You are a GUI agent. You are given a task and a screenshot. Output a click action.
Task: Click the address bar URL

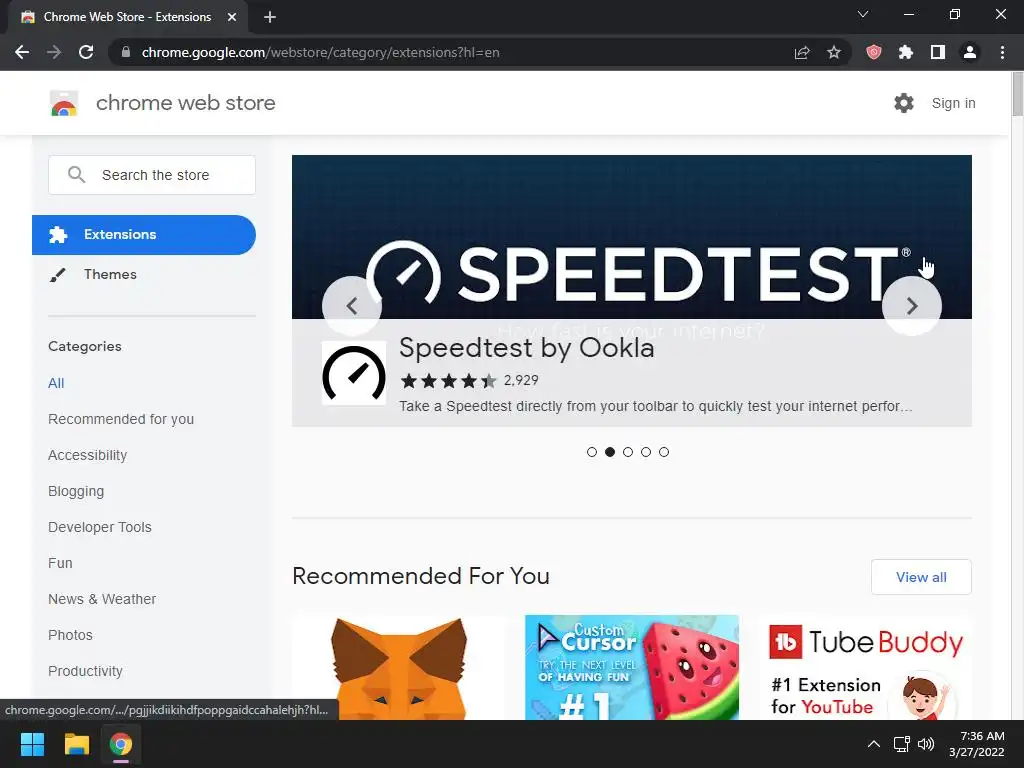tap(321, 52)
